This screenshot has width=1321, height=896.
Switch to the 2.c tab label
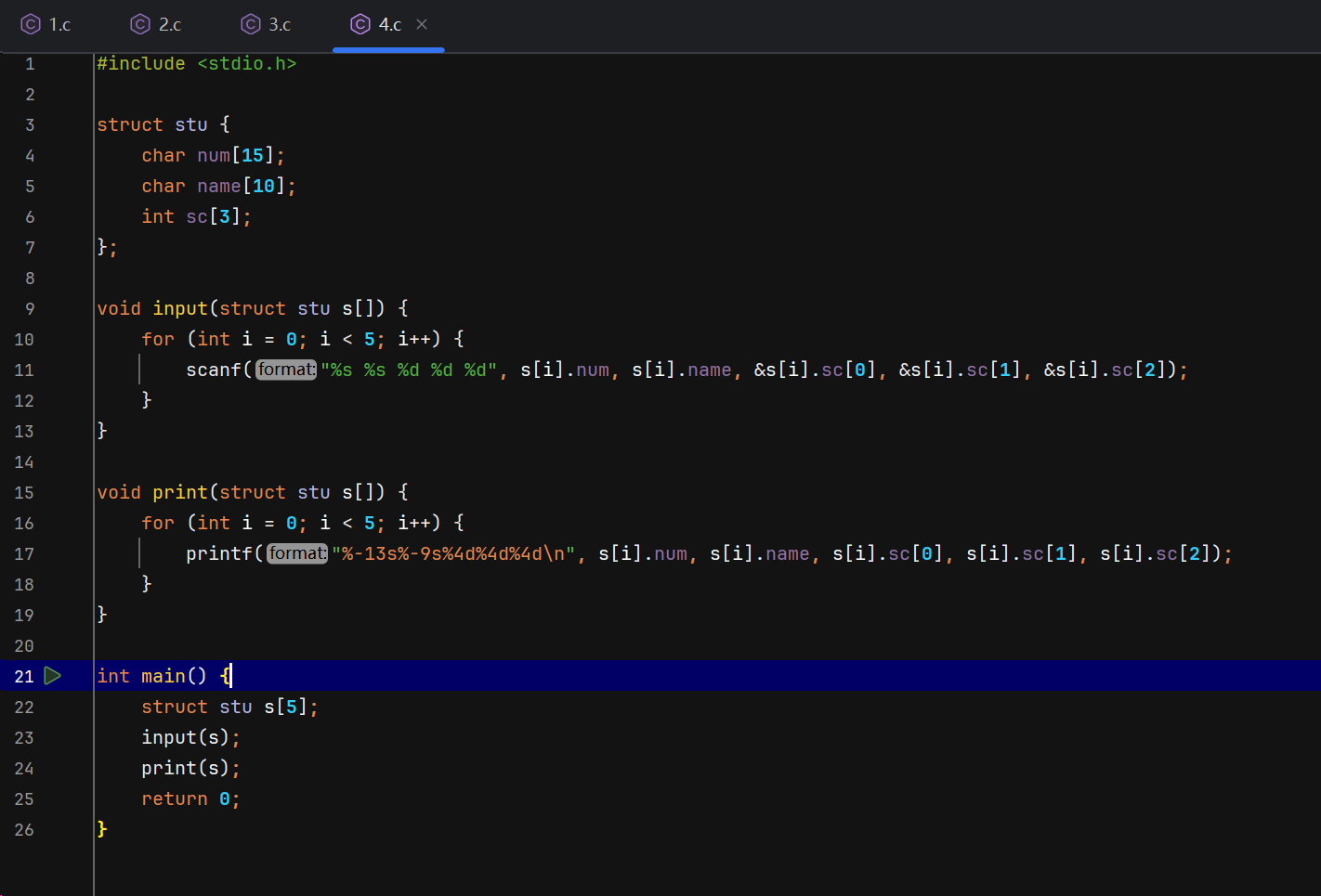(x=170, y=25)
